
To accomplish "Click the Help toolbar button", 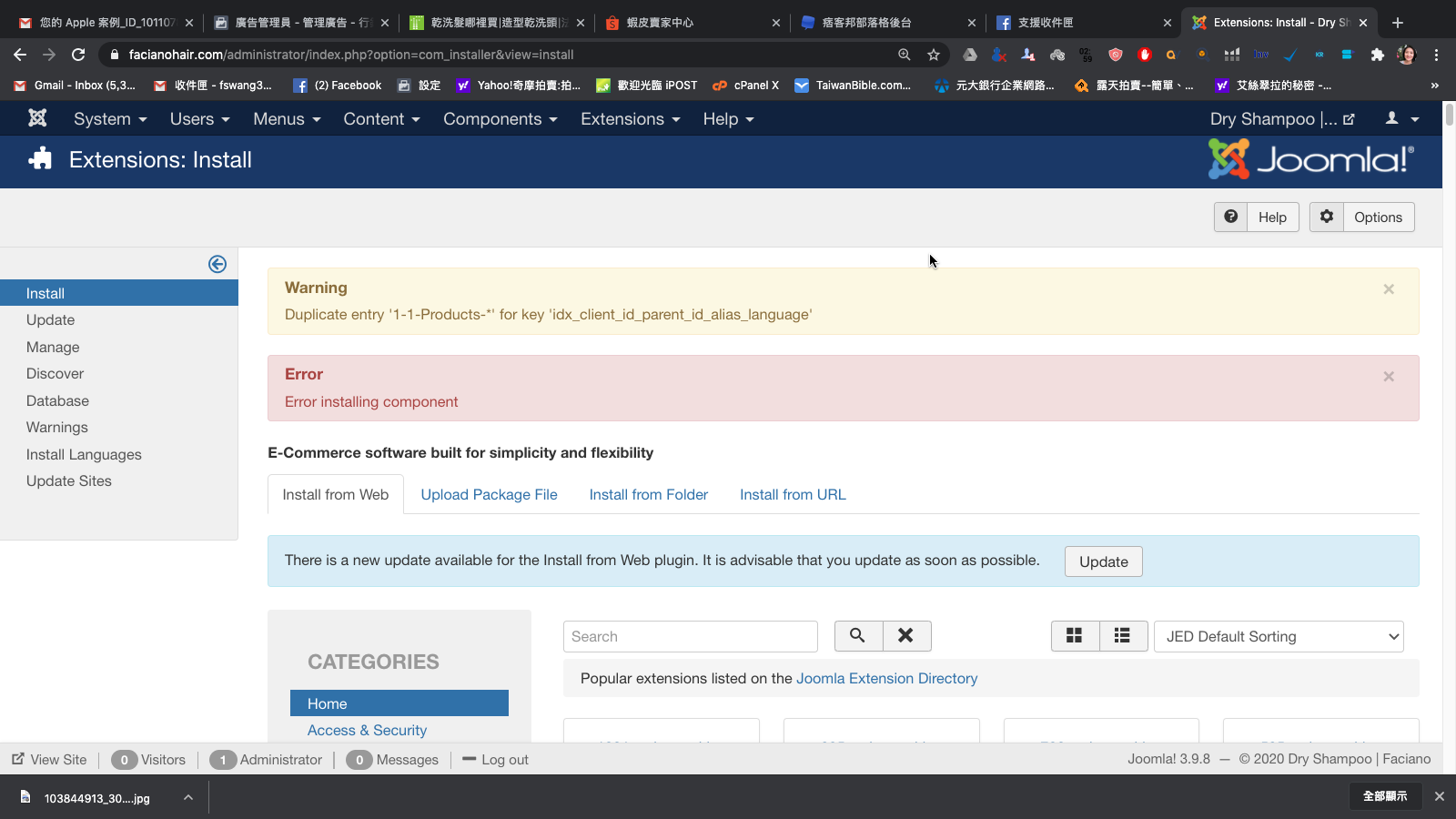I will (1257, 217).
